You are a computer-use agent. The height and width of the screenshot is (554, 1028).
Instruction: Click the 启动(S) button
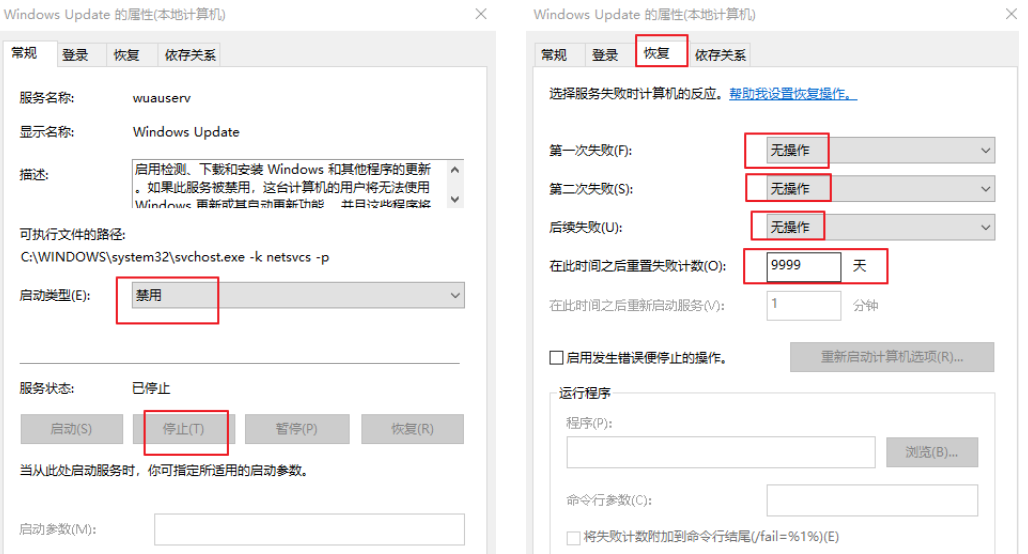71,429
